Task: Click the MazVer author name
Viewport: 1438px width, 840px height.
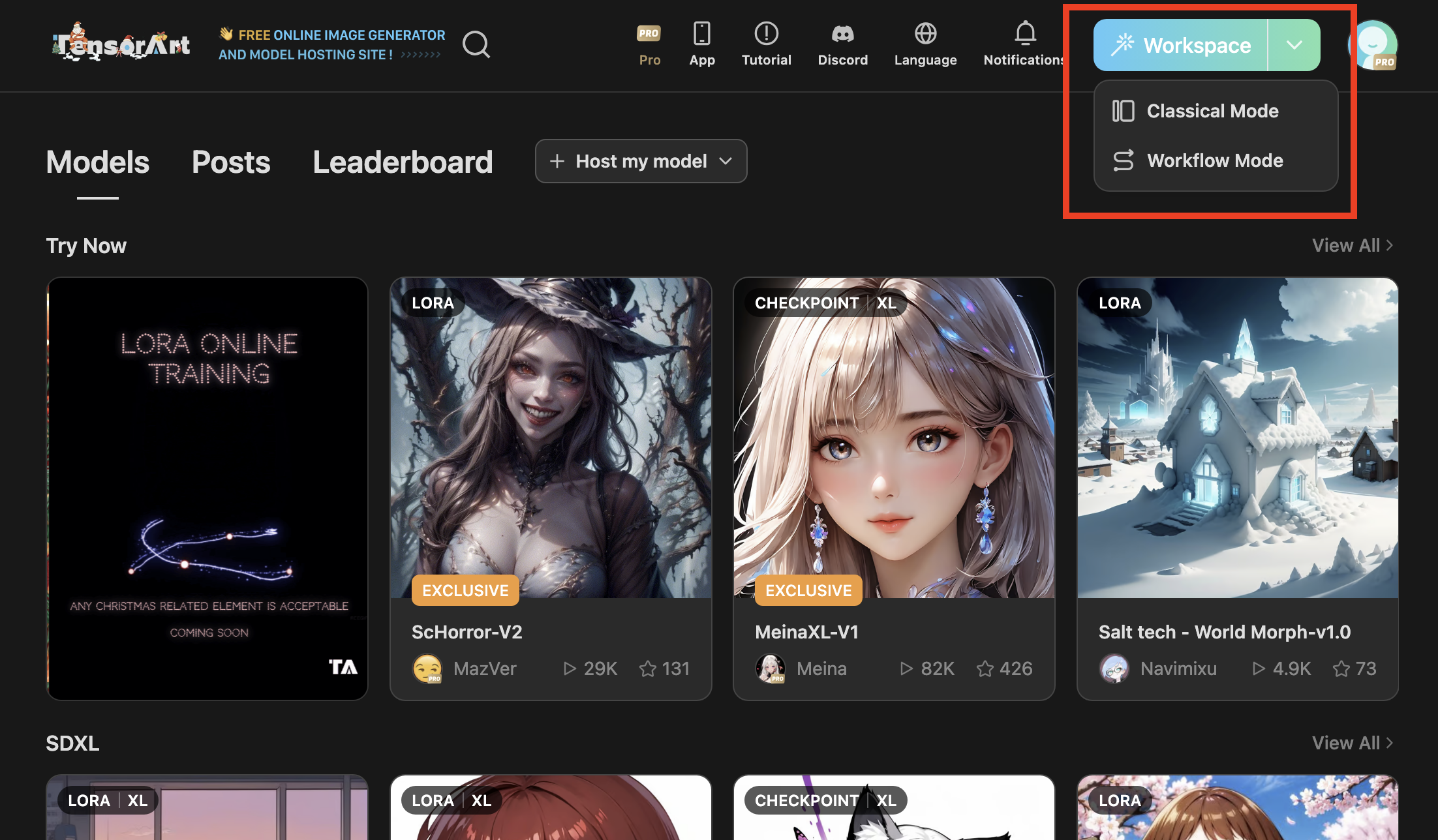Action: [485, 668]
